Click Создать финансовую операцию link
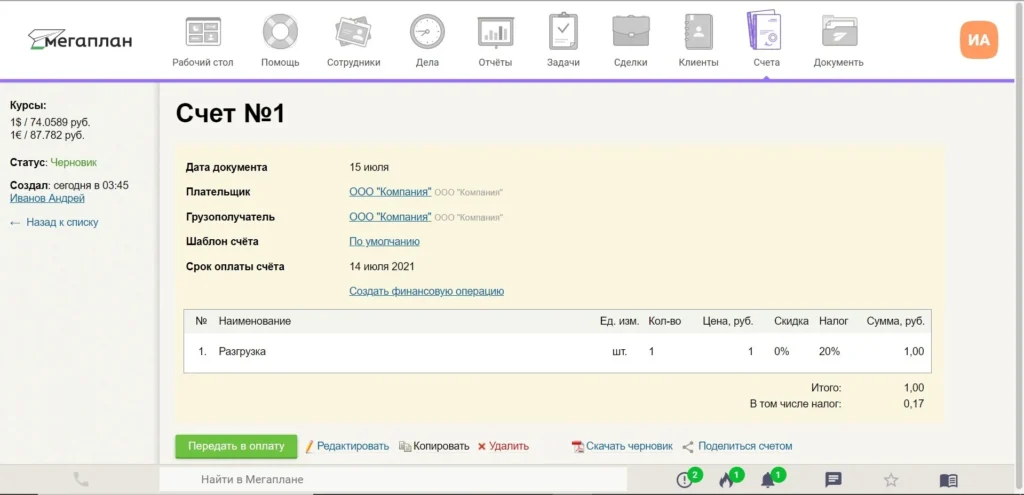The image size is (1024, 495). click(x=426, y=291)
